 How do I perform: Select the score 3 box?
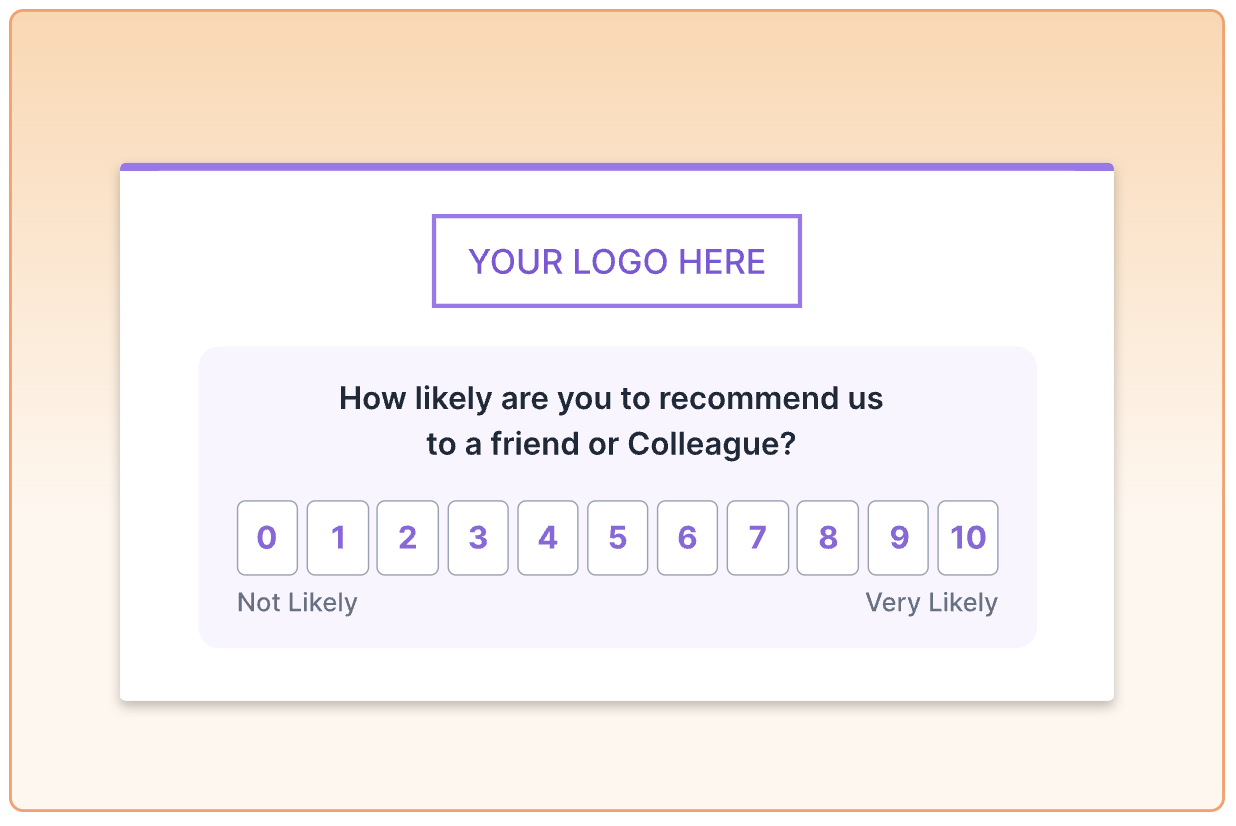[x=478, y=538]
